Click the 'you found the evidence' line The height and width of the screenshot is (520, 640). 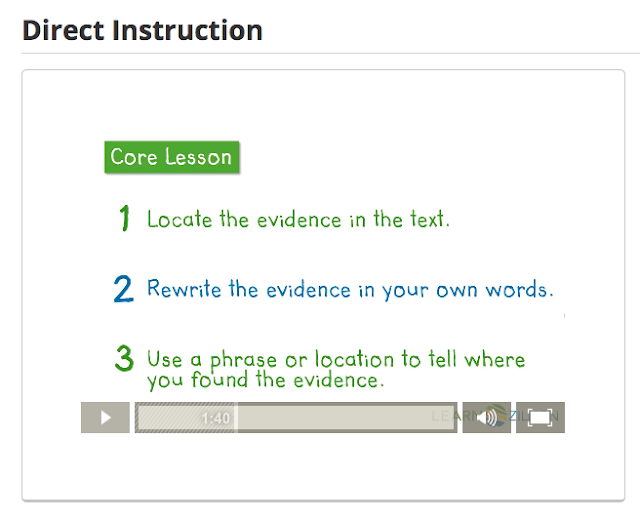(x=265, y=381)
